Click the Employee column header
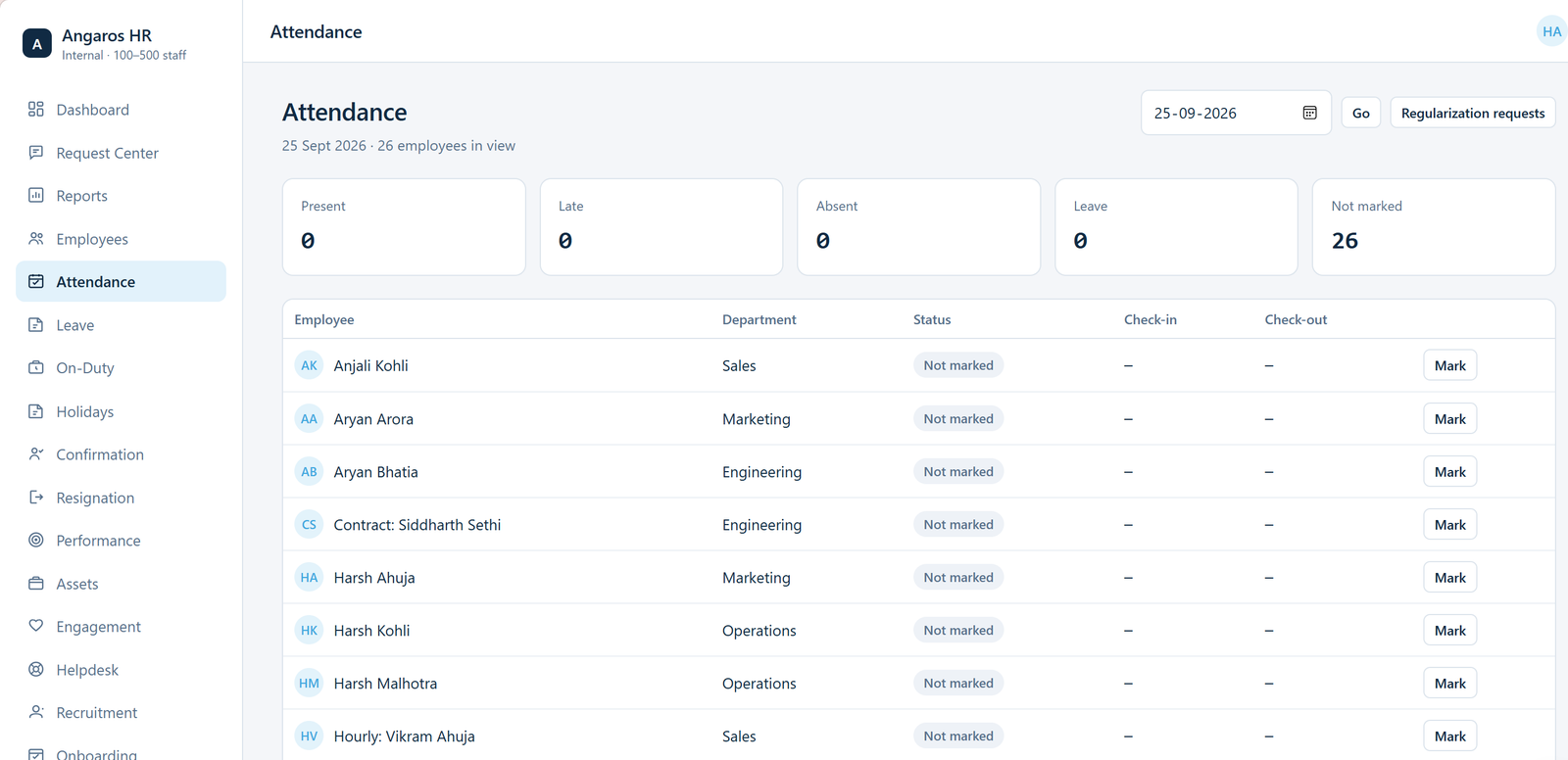Screen dimensions: 1568x760 pyautogui.click(x=324, y=319)
